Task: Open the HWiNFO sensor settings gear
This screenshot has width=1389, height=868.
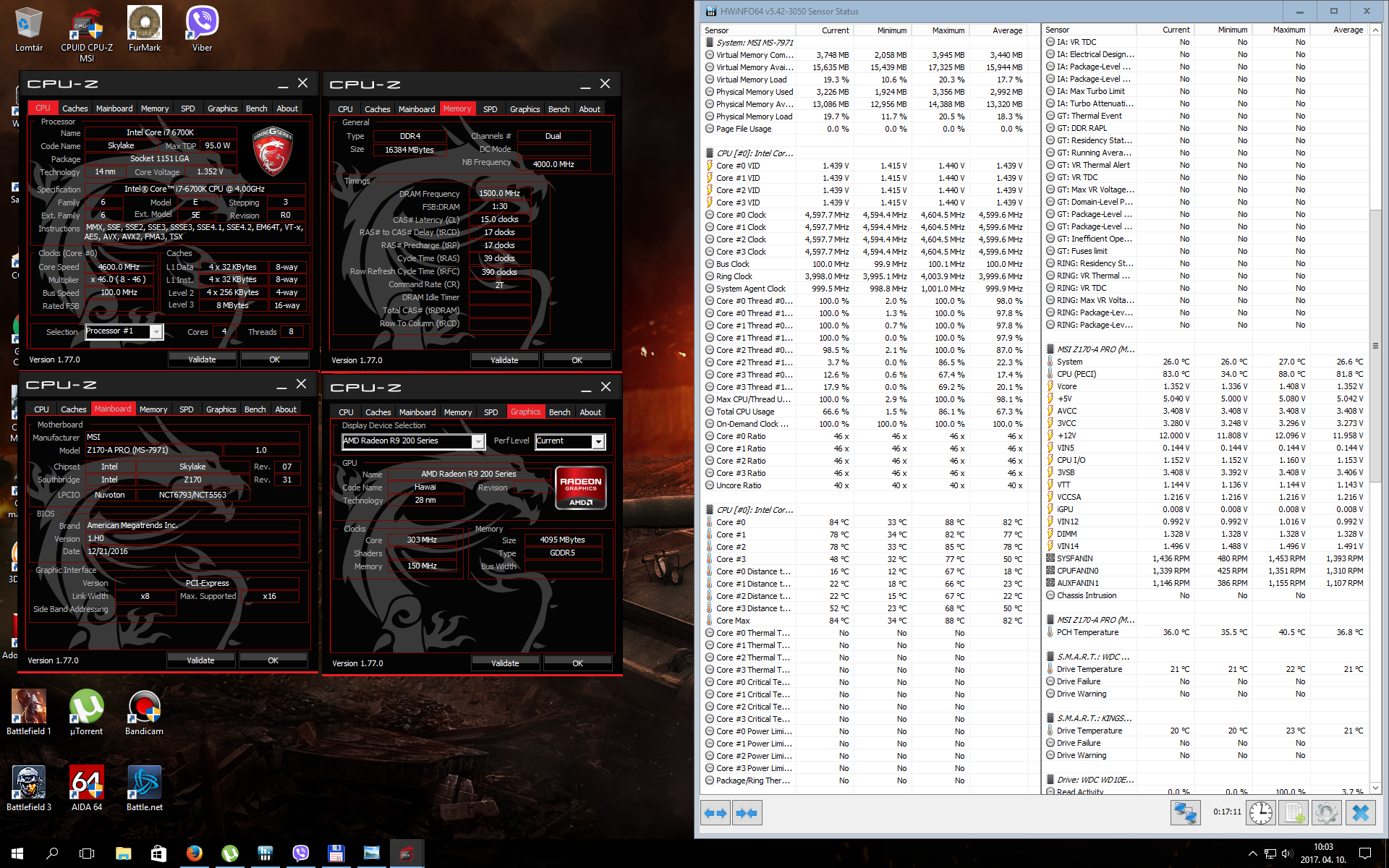Action: 1326,813
